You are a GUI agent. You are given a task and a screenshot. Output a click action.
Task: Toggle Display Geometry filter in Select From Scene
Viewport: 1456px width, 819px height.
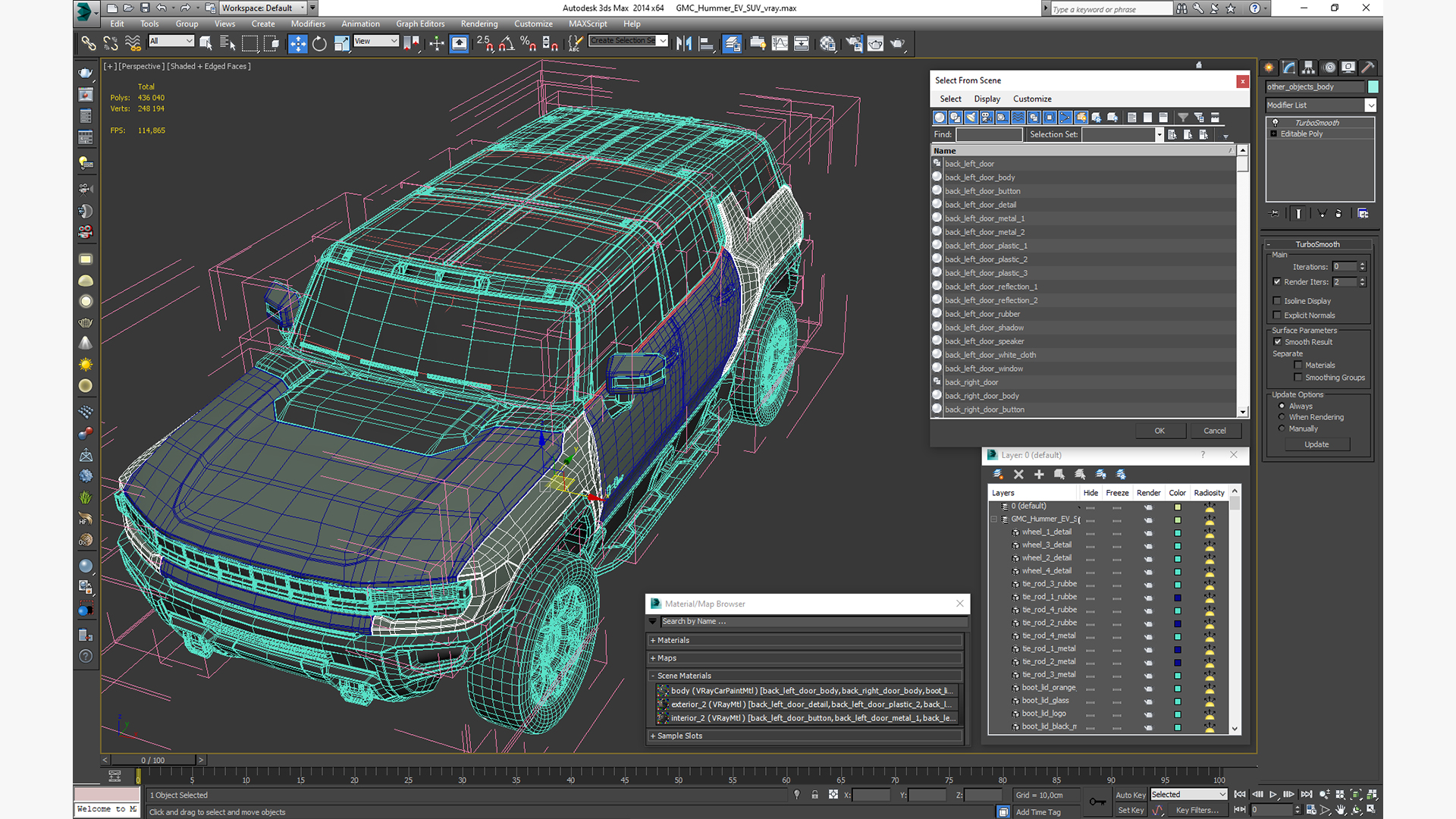coord(940,118)
